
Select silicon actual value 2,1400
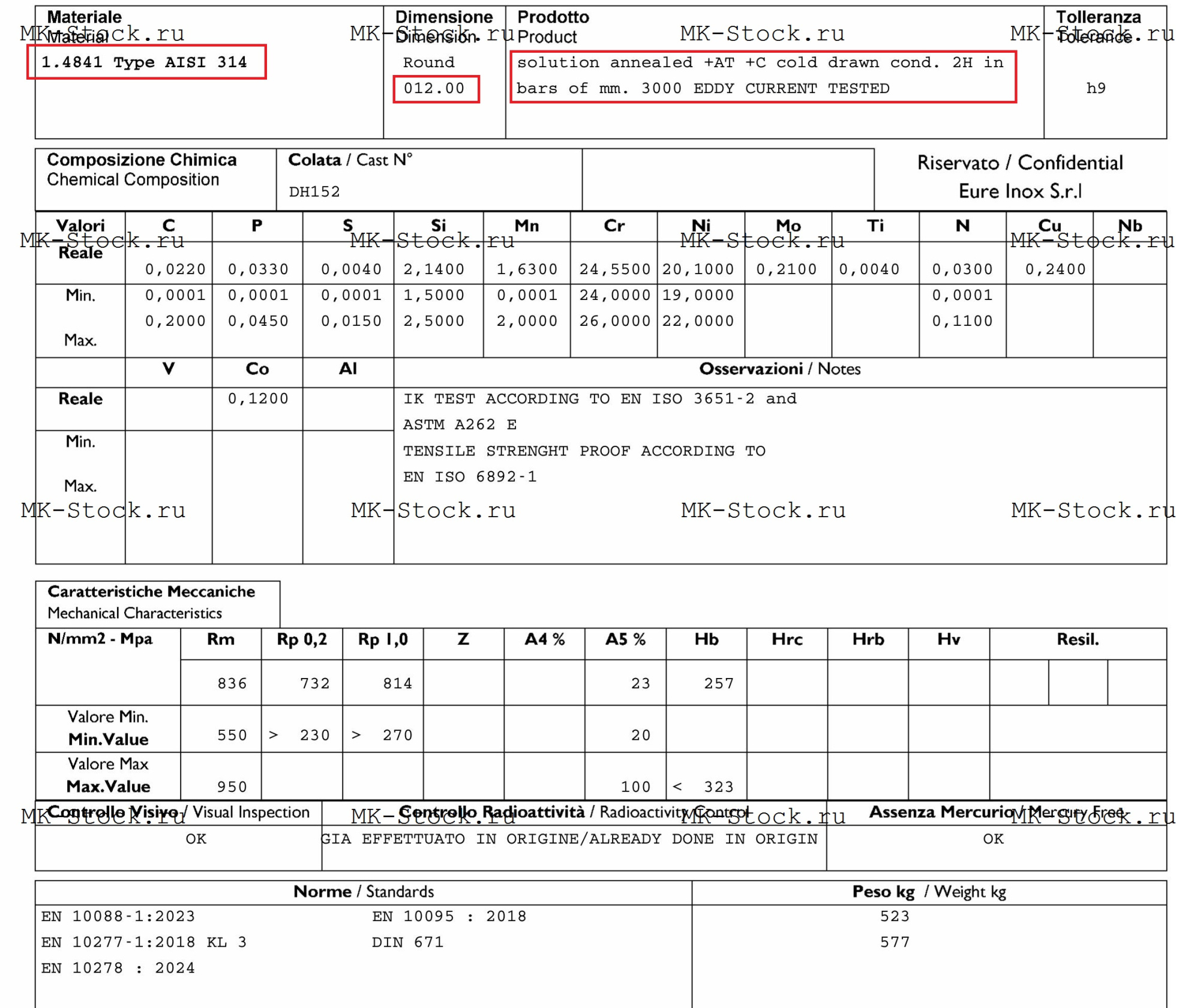click(x=434, y=269)
